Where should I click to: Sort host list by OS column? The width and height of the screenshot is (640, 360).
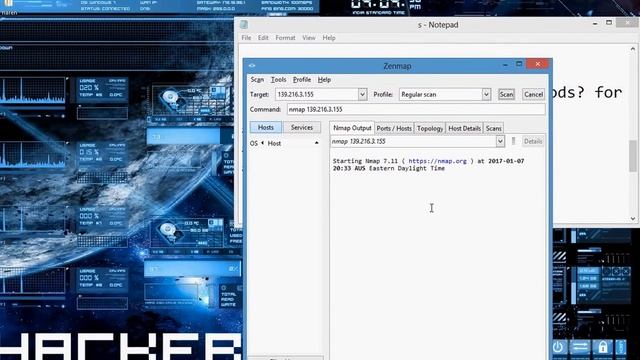pos(254,143)
